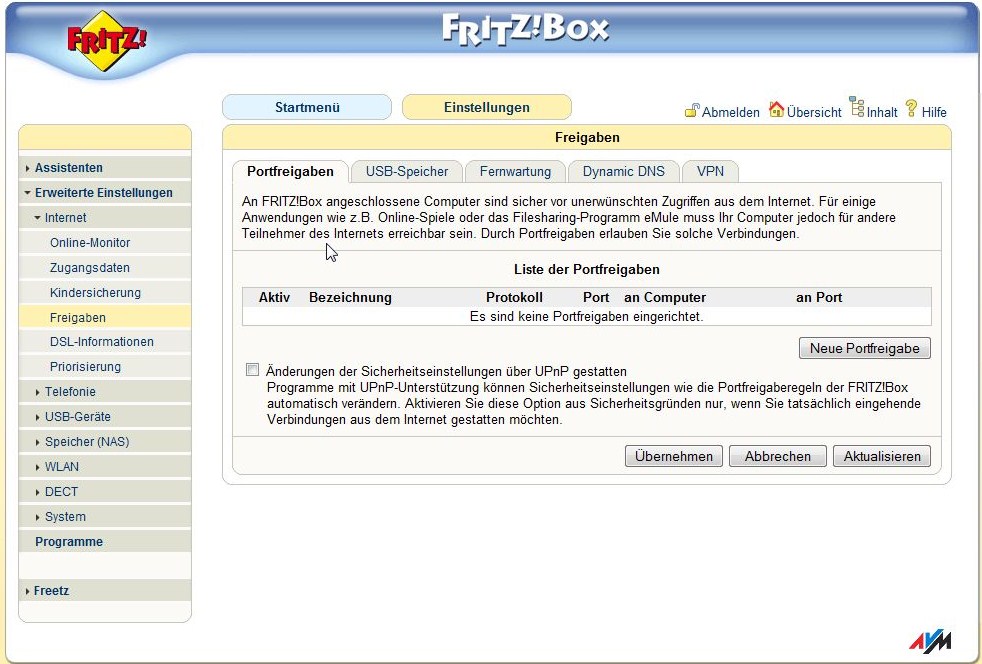The height and width of the screenshot is (664, 982).
Task: Click the Freetz sidebar label
Action: click(51, 591)
